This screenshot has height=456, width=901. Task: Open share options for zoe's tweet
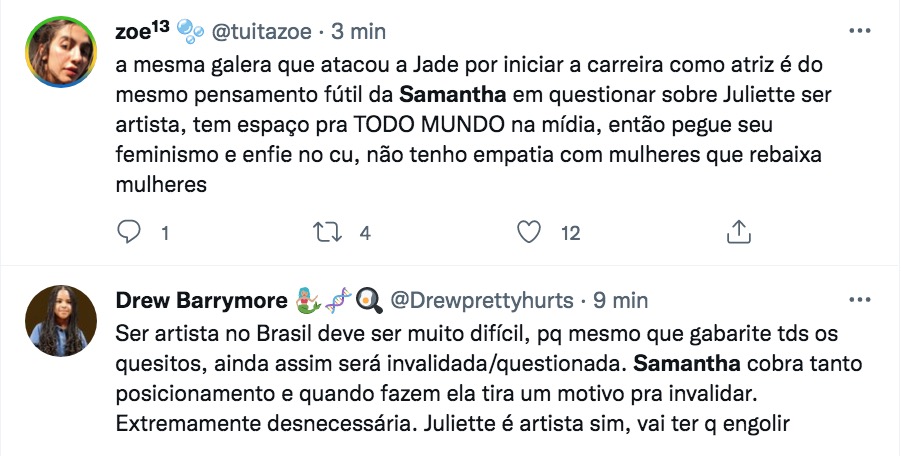737,232
